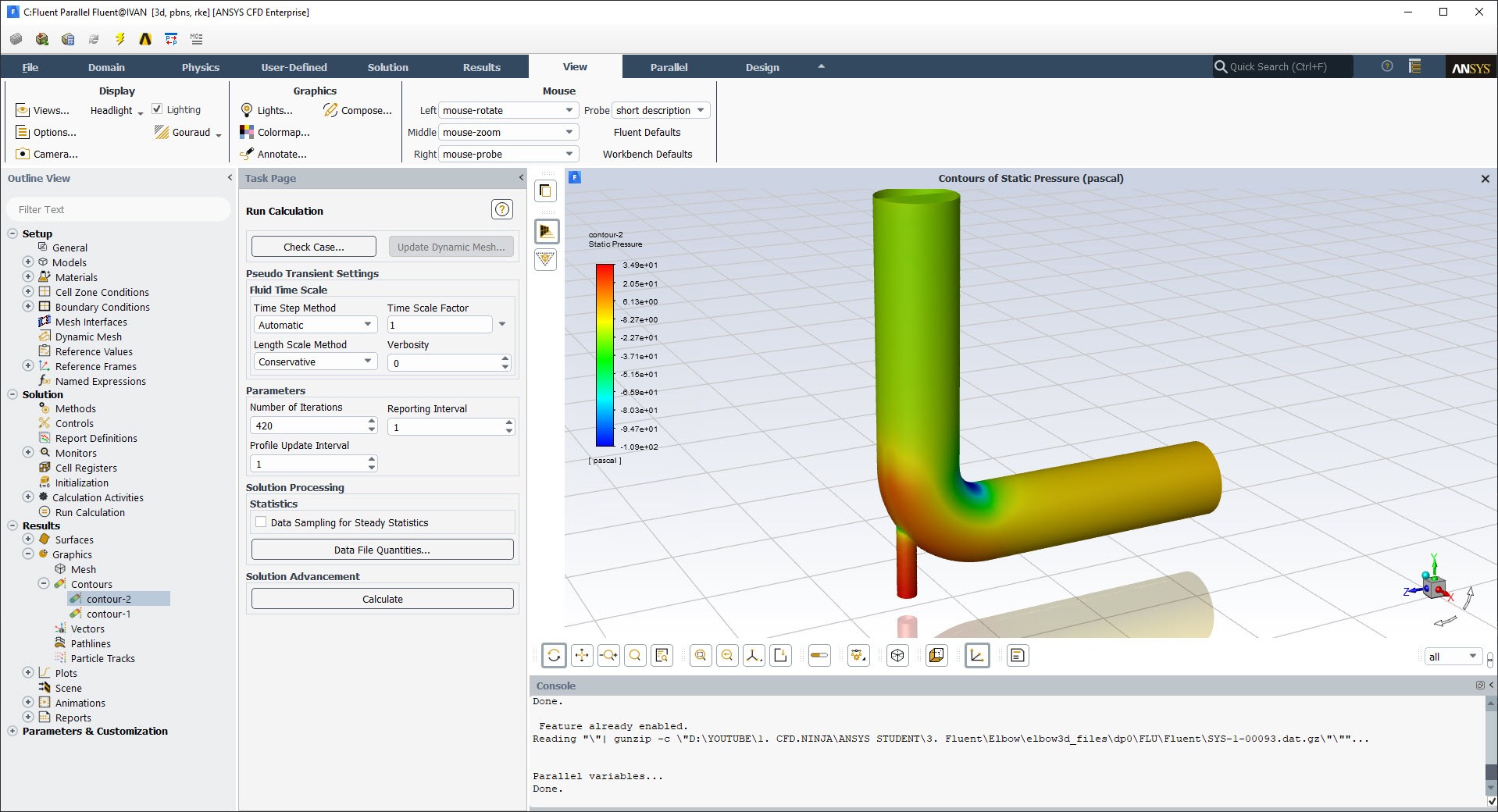Select the probe query tool icon
Image resolution: width=1498 pixels, height=812 pixels.
pos(662,656)
